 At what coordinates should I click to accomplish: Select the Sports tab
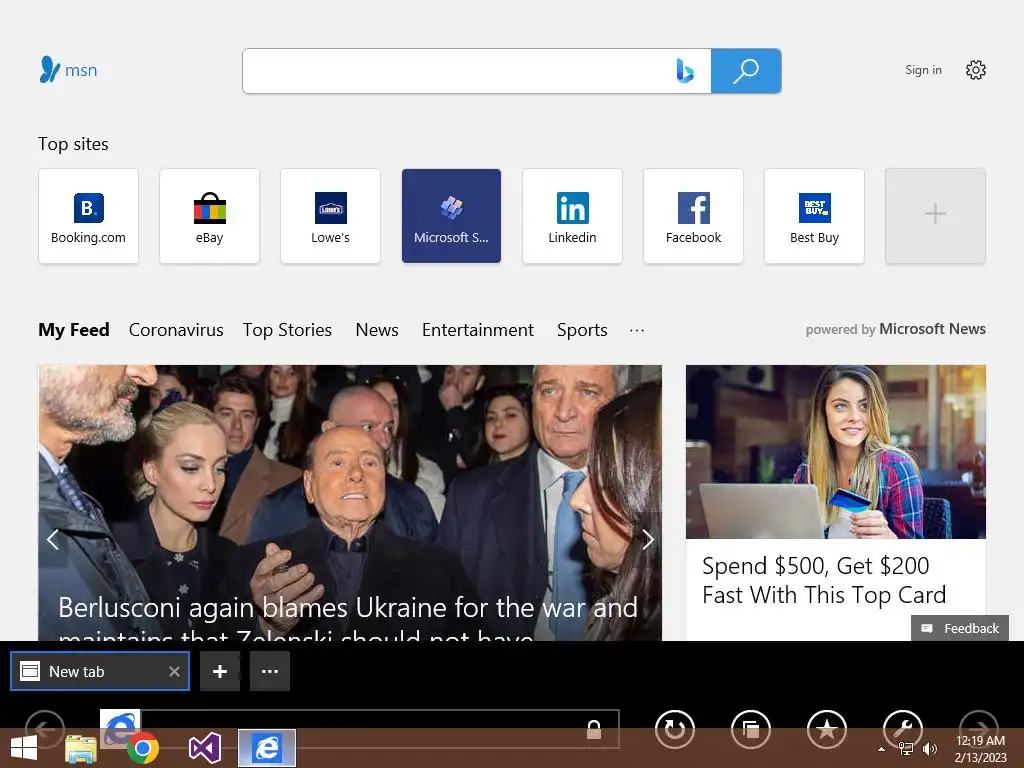click(583, 330)
